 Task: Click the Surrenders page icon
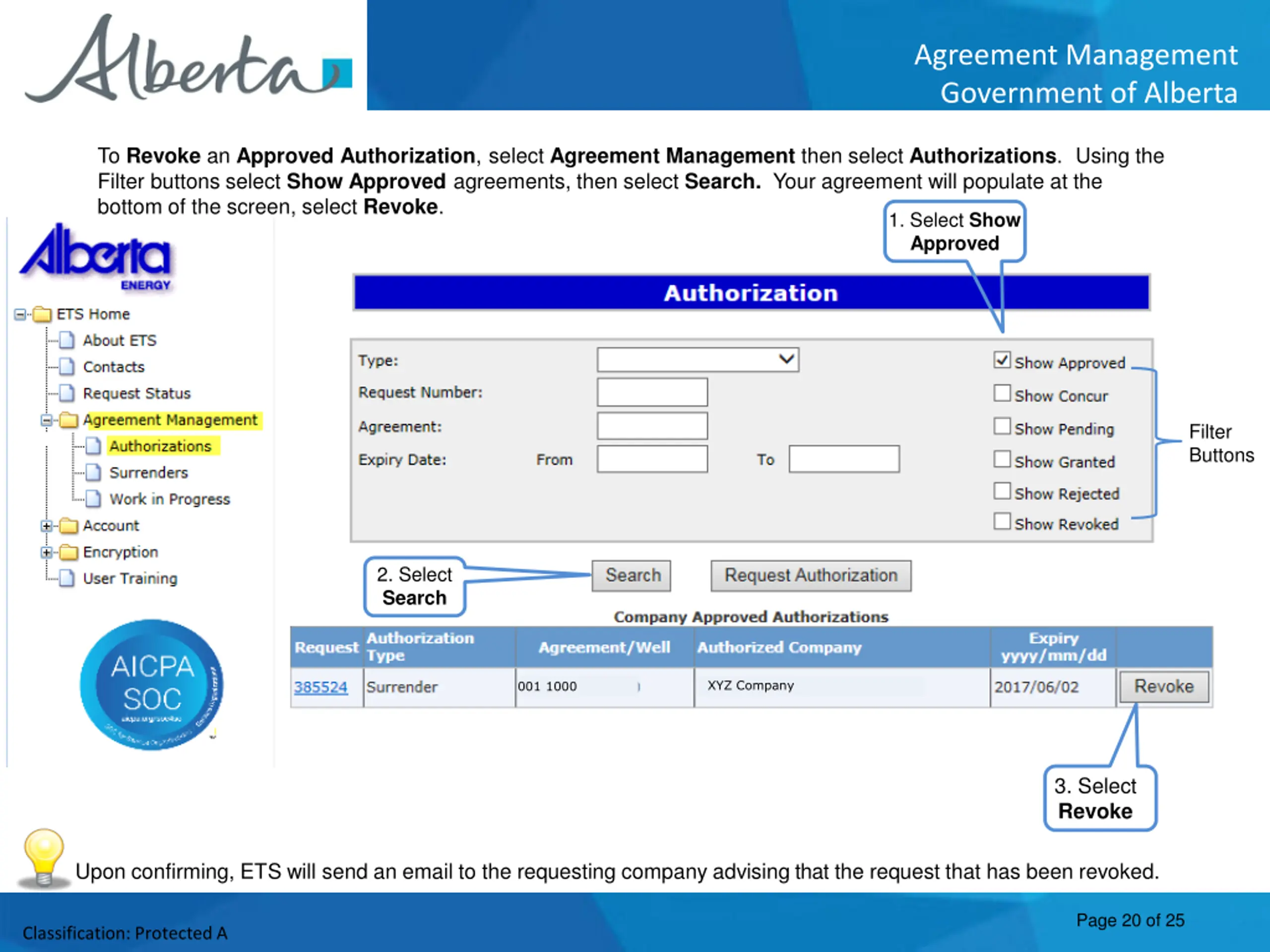coord(94,473)
